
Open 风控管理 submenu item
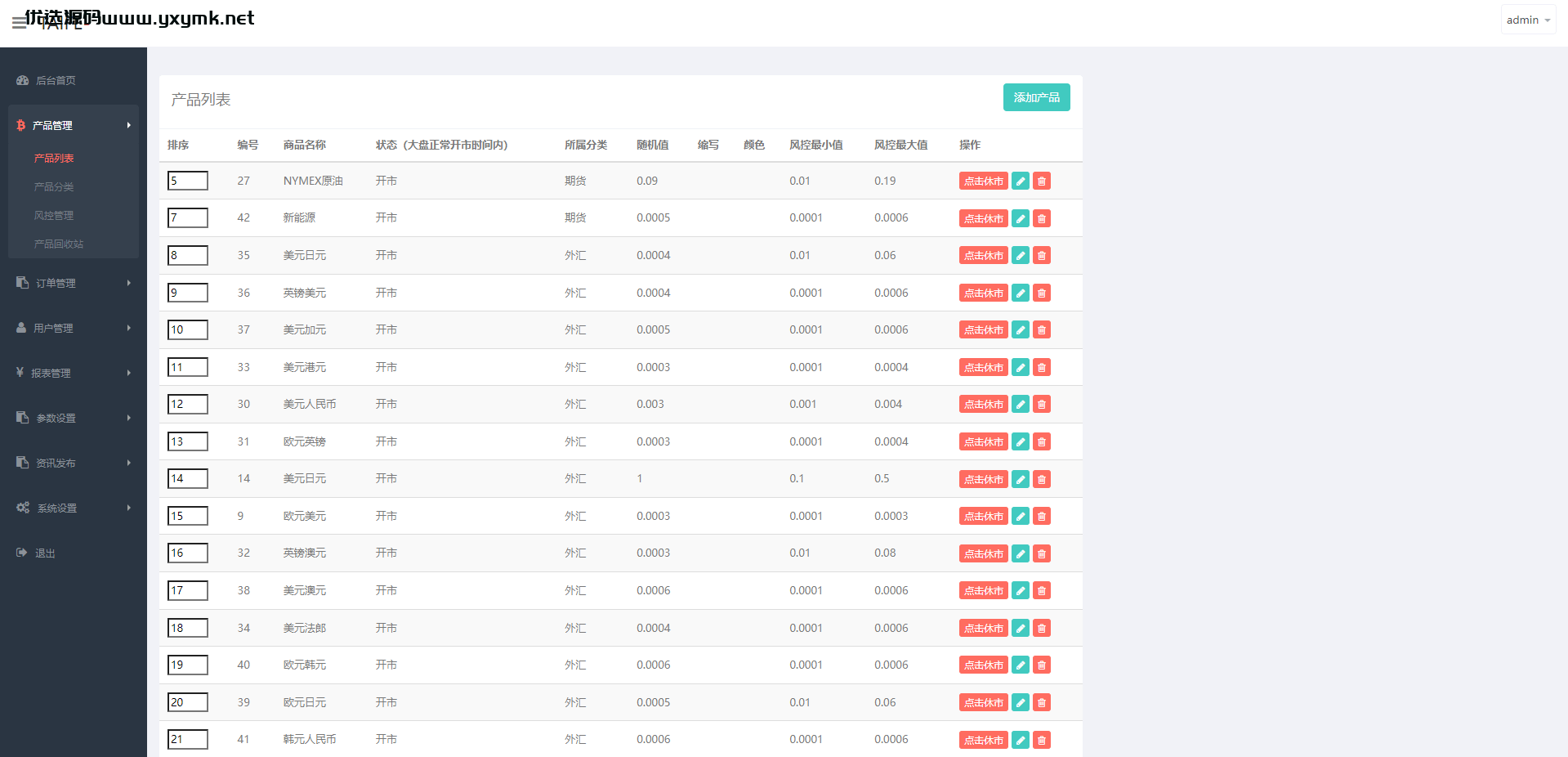click(54, 215)
